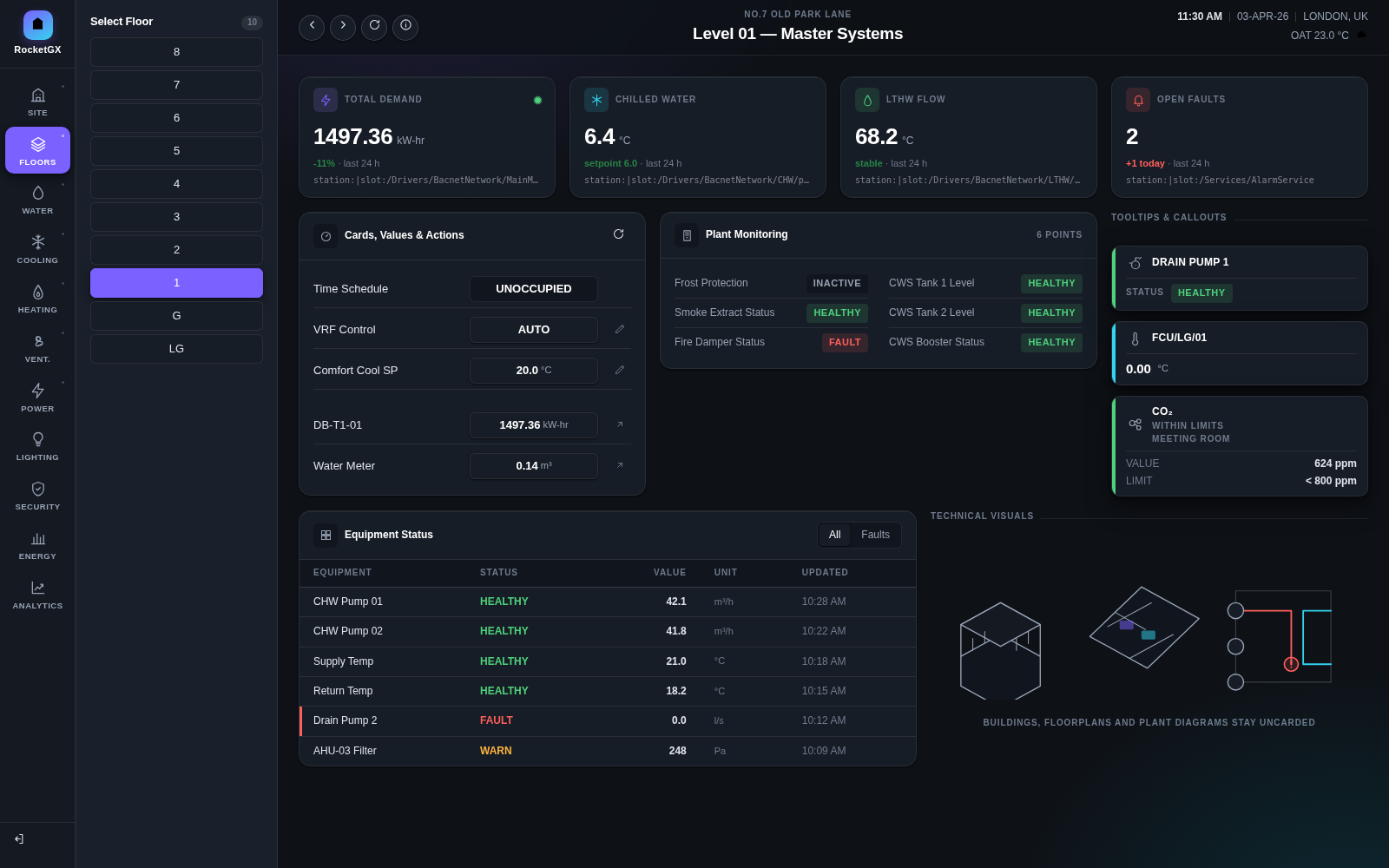The image size is (1389, 868).
Task: Click the Drain Pump 1 HEALTHY status badge
Action: coord(1201,293)
